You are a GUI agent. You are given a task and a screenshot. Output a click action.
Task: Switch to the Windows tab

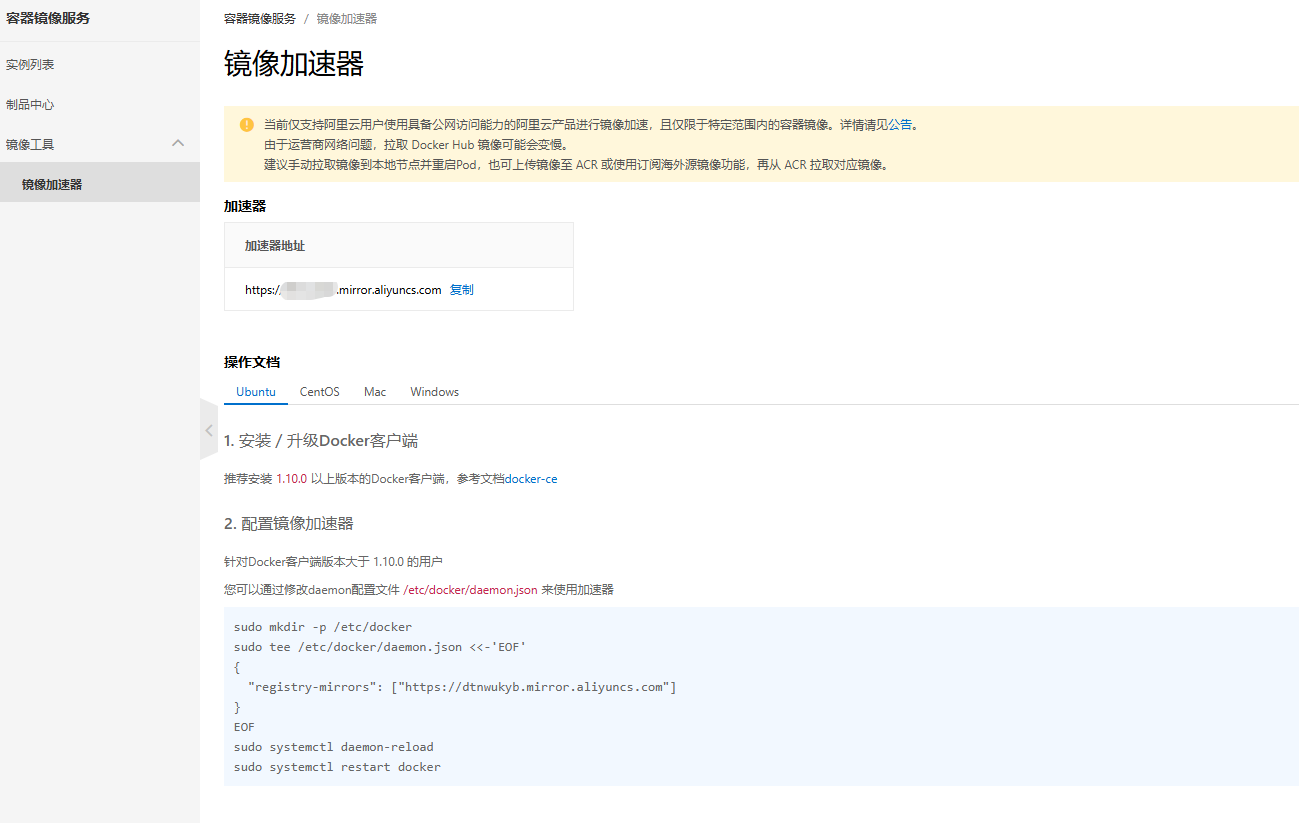click(x=435, y=392)
